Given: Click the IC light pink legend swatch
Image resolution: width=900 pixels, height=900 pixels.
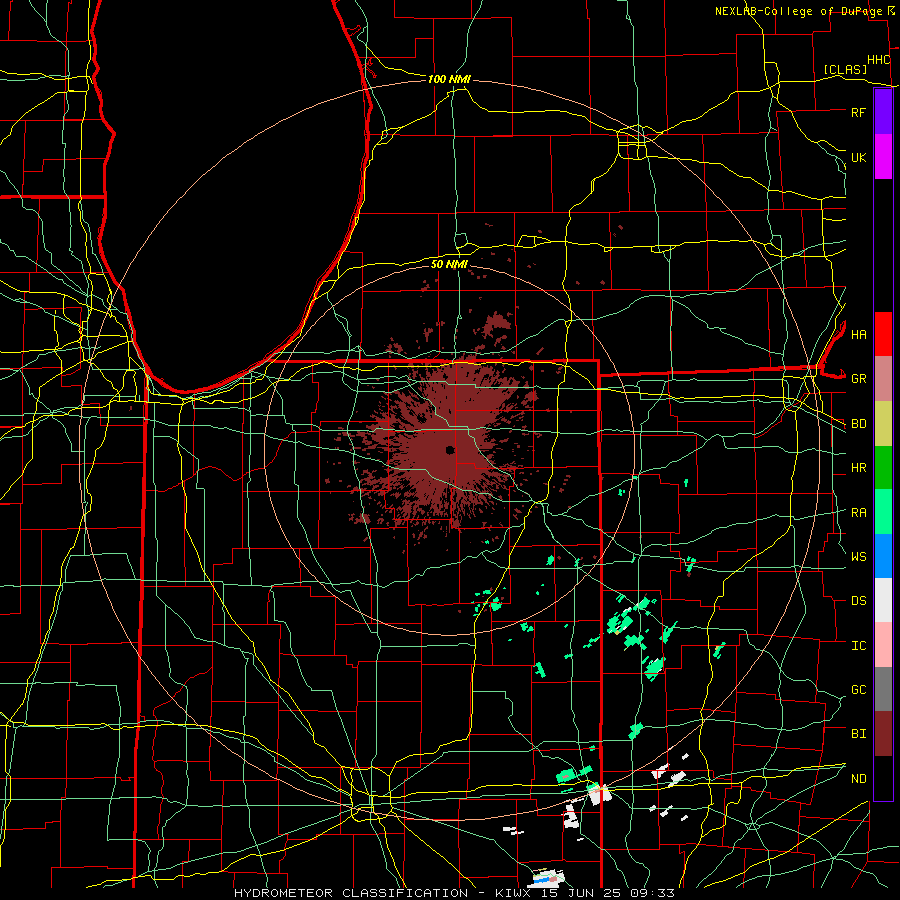Looking at the screenshot, I should (883, 645).
